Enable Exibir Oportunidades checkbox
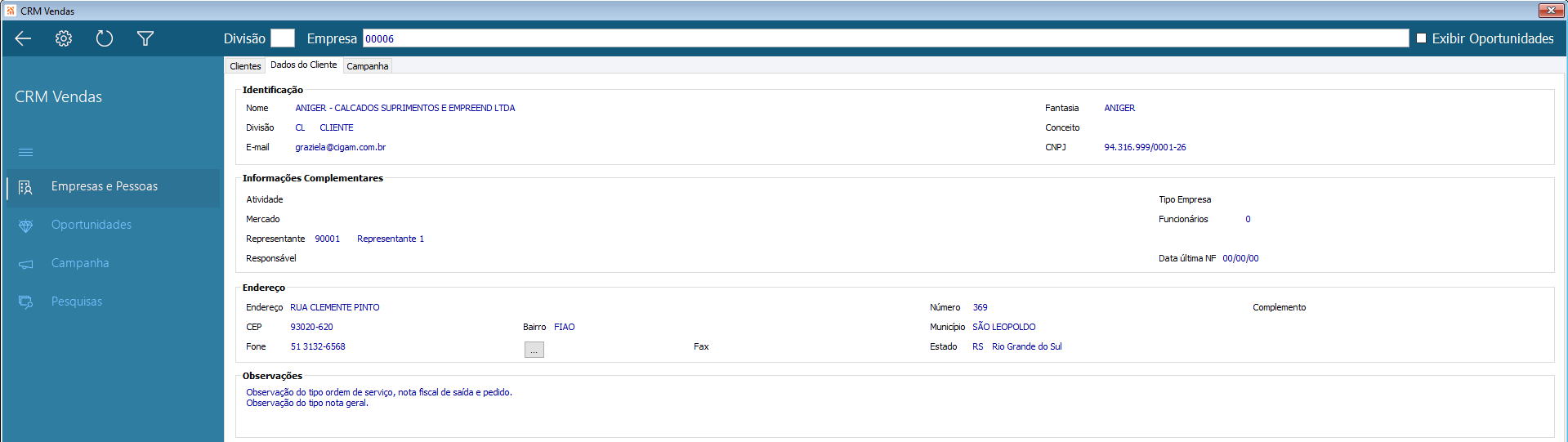 point(1421,38)
